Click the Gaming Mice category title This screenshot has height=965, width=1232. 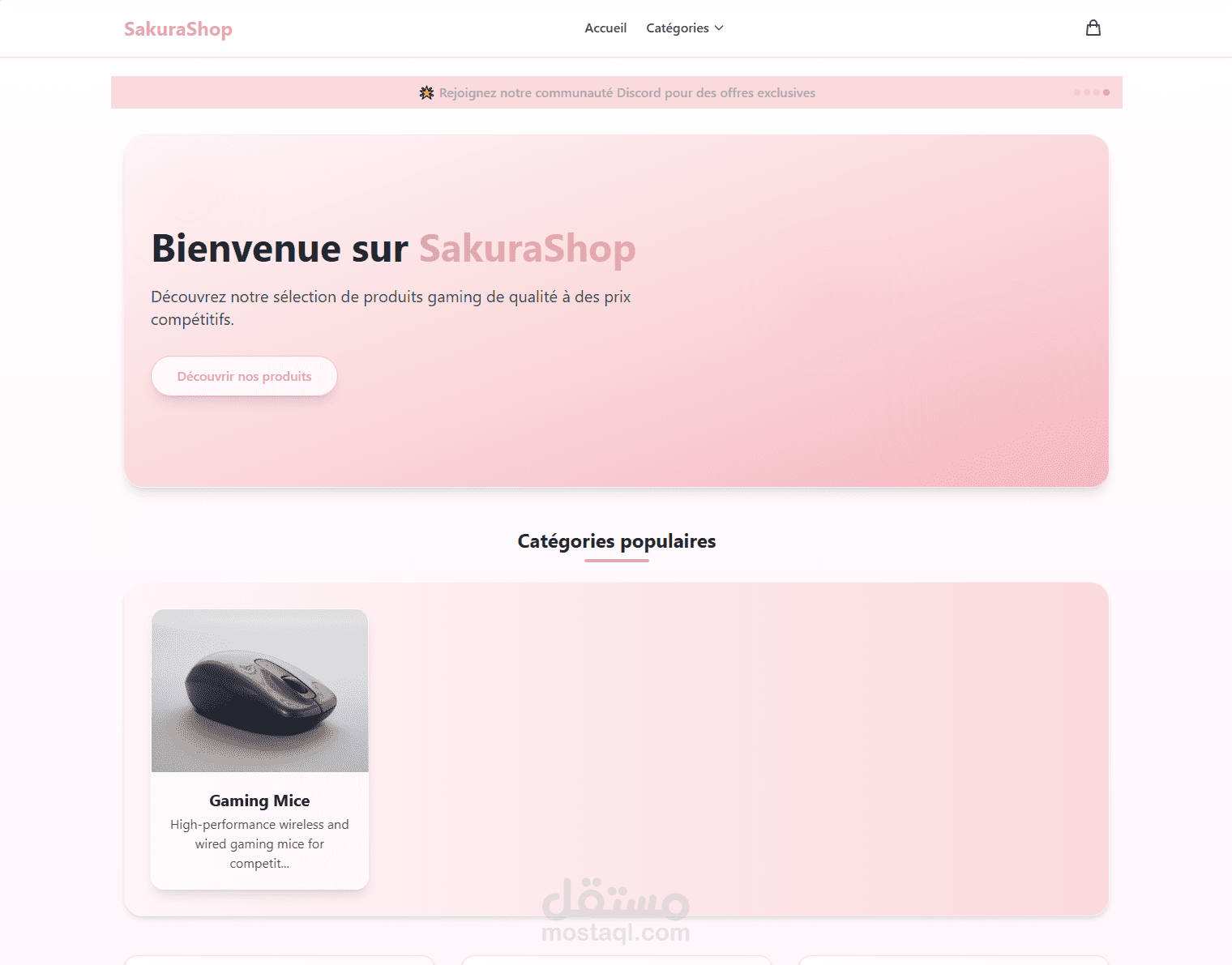(x=259, y=801)
